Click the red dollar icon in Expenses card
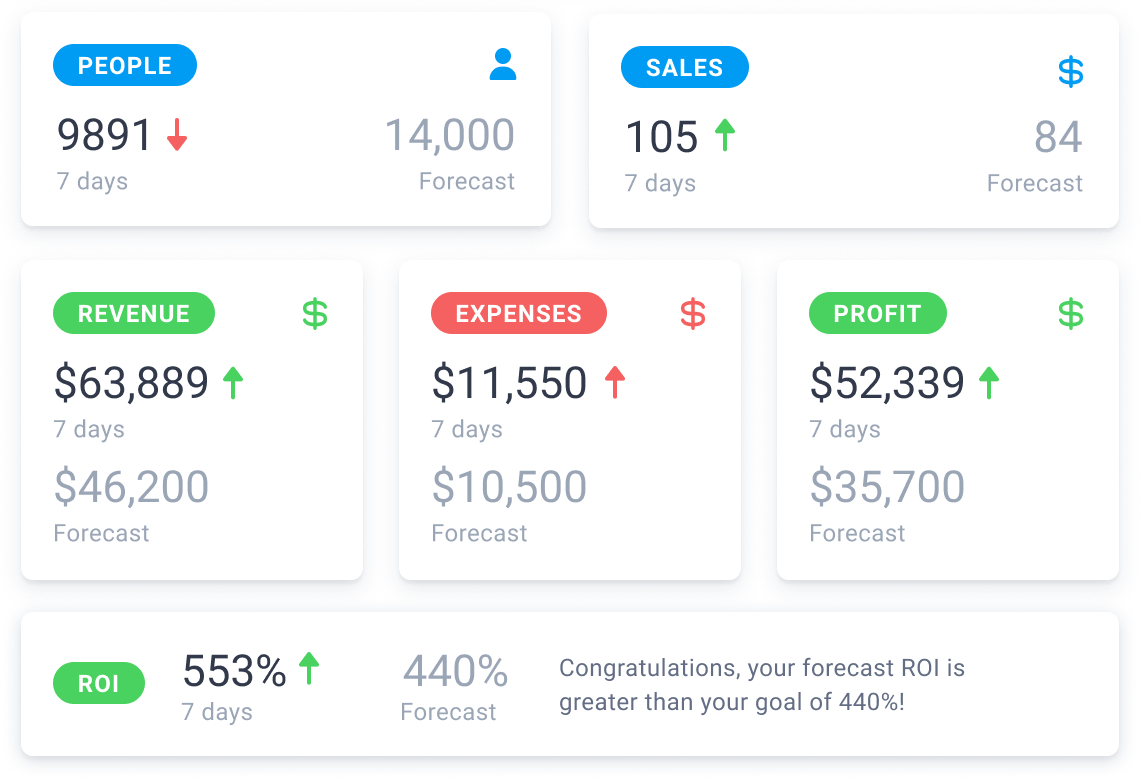1140x778 pixels. click(693, 313)
